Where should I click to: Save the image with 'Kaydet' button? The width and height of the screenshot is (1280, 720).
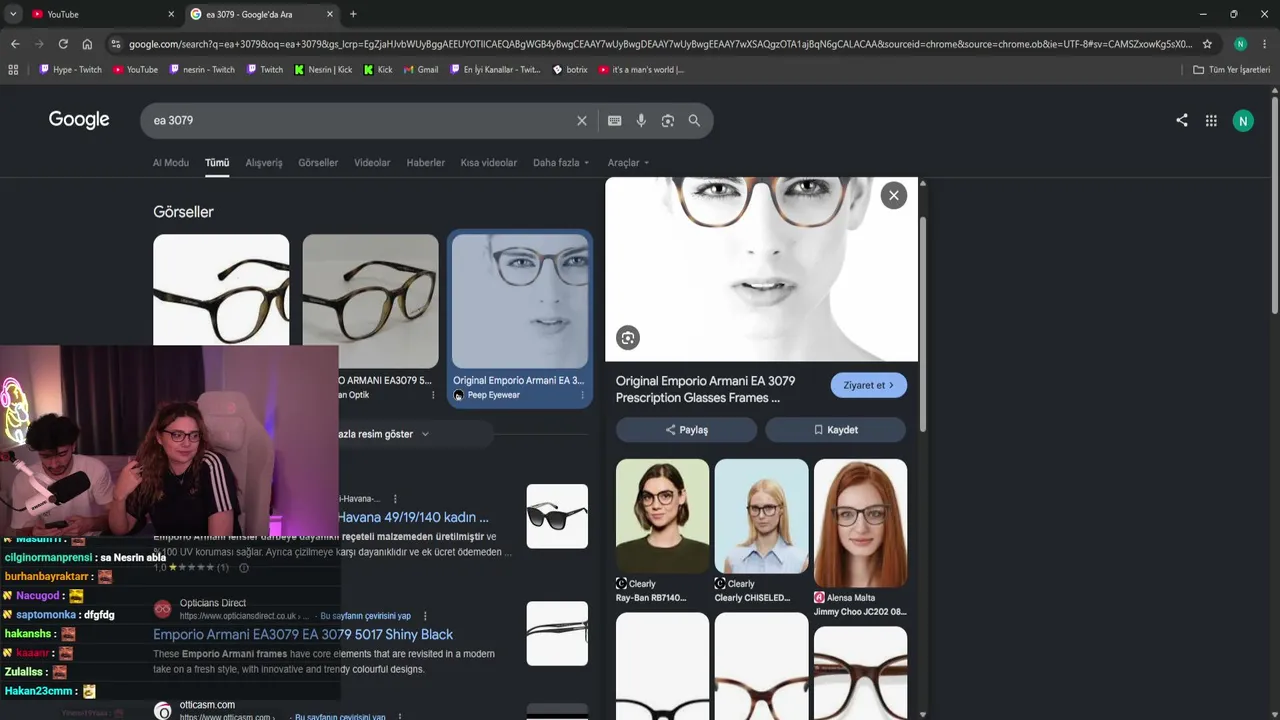click(x=836, y=430)
